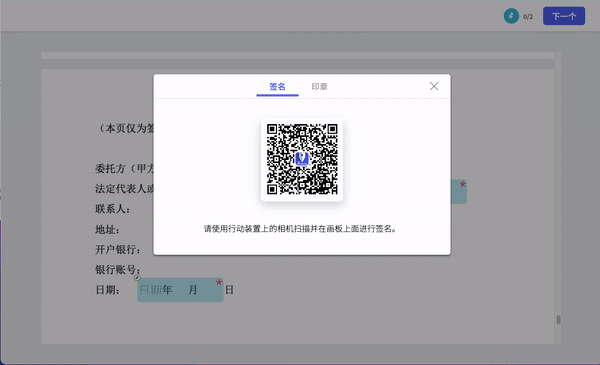600x365 pixels.
Task: Switch to the 印章 tab
Action: click(319, 86)
